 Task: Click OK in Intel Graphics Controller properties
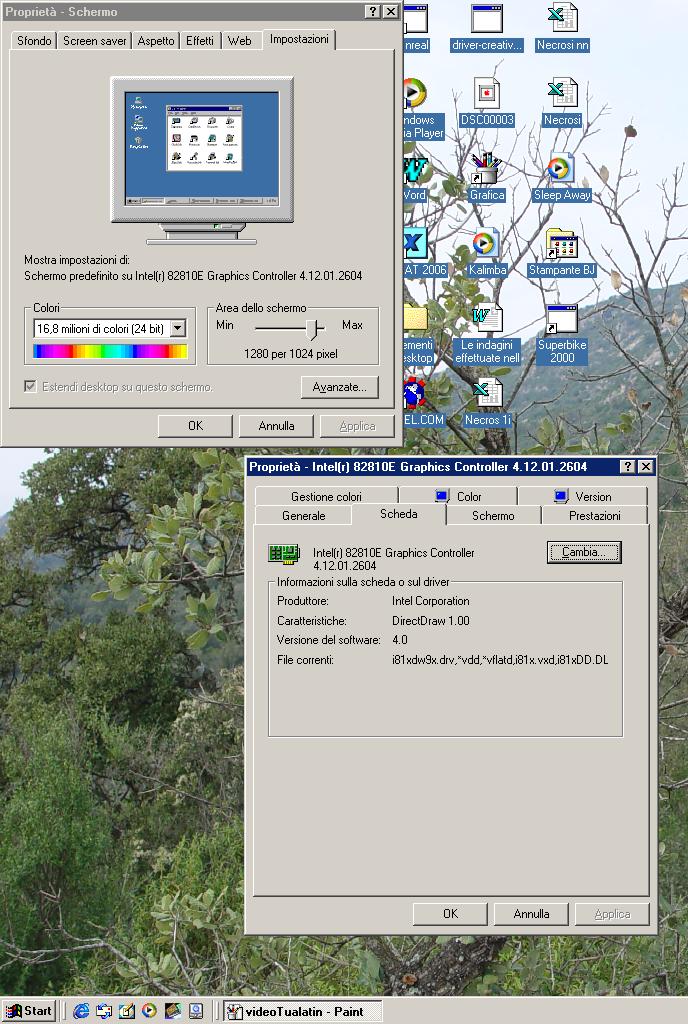(x=450, y=914)
